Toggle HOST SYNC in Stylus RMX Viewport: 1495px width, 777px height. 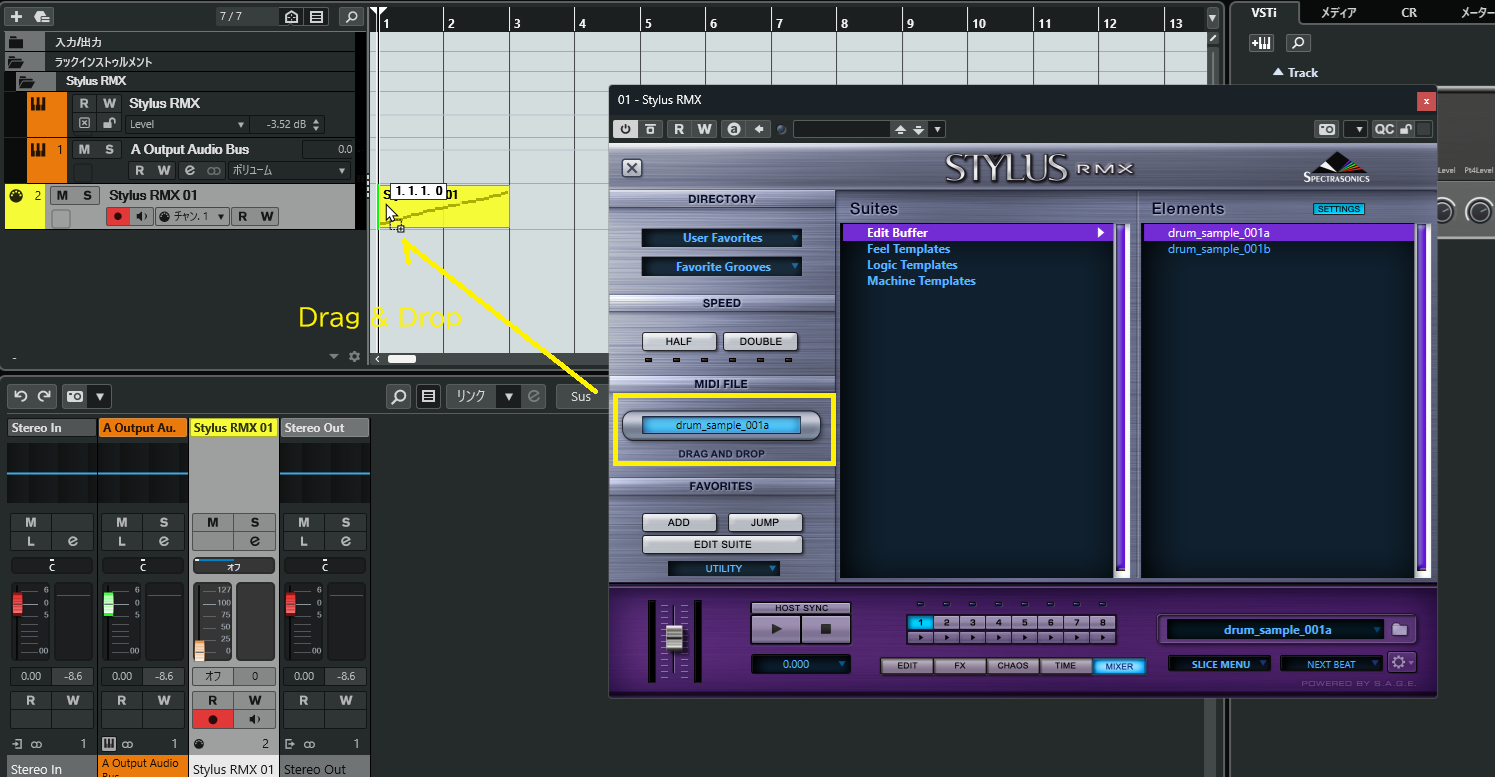coord(800,608)
